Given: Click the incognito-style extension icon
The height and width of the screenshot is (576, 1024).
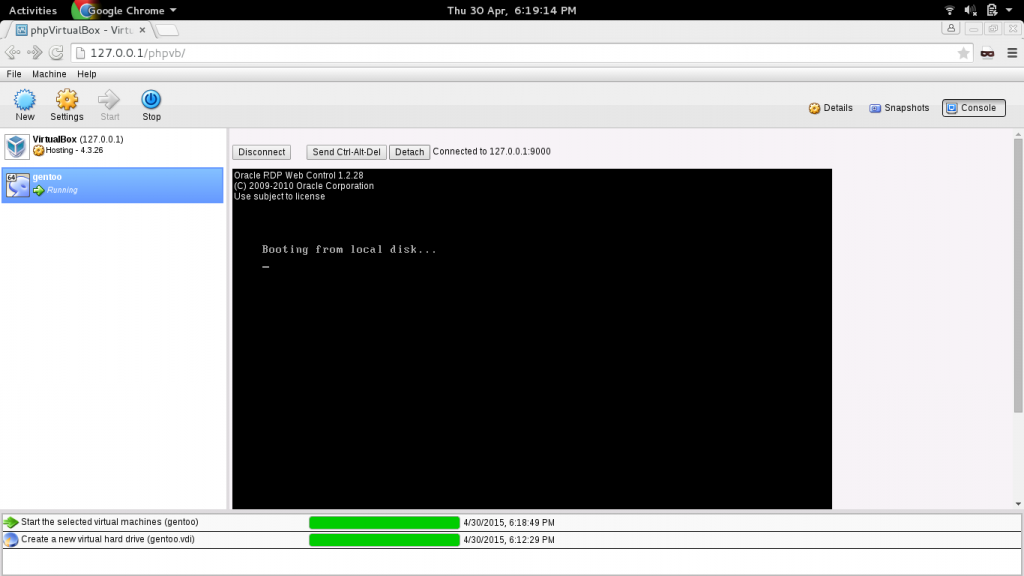Looking at the screenshot, I should pos(987,54).
